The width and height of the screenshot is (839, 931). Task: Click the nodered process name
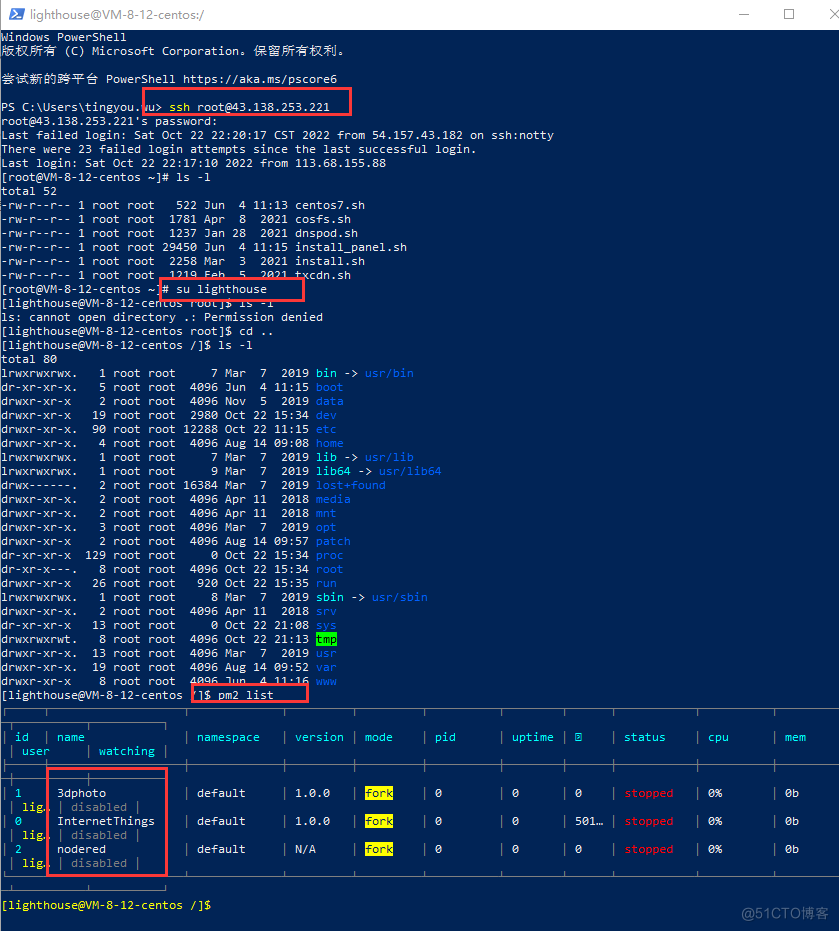81,850
